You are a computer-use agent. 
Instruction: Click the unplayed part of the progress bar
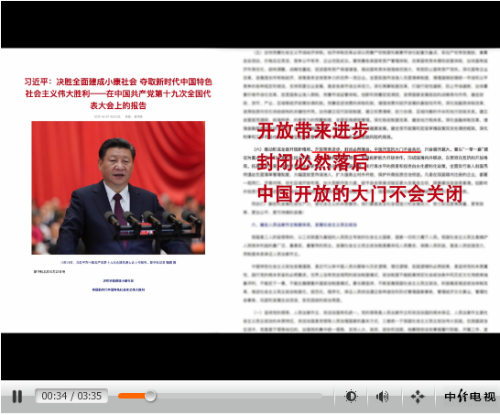click(239, 396)
